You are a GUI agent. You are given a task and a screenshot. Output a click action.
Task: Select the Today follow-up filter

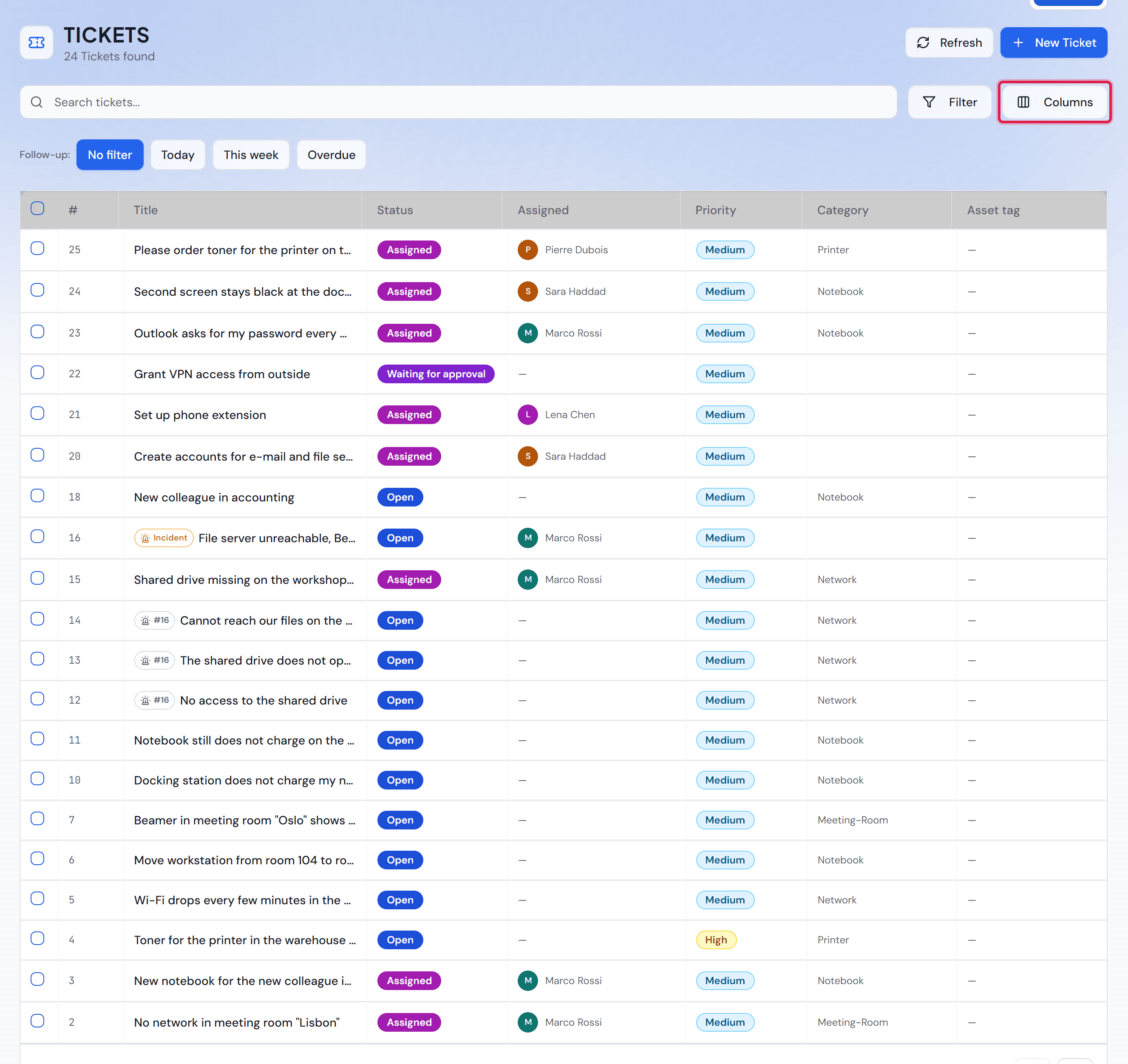[178, 155]
